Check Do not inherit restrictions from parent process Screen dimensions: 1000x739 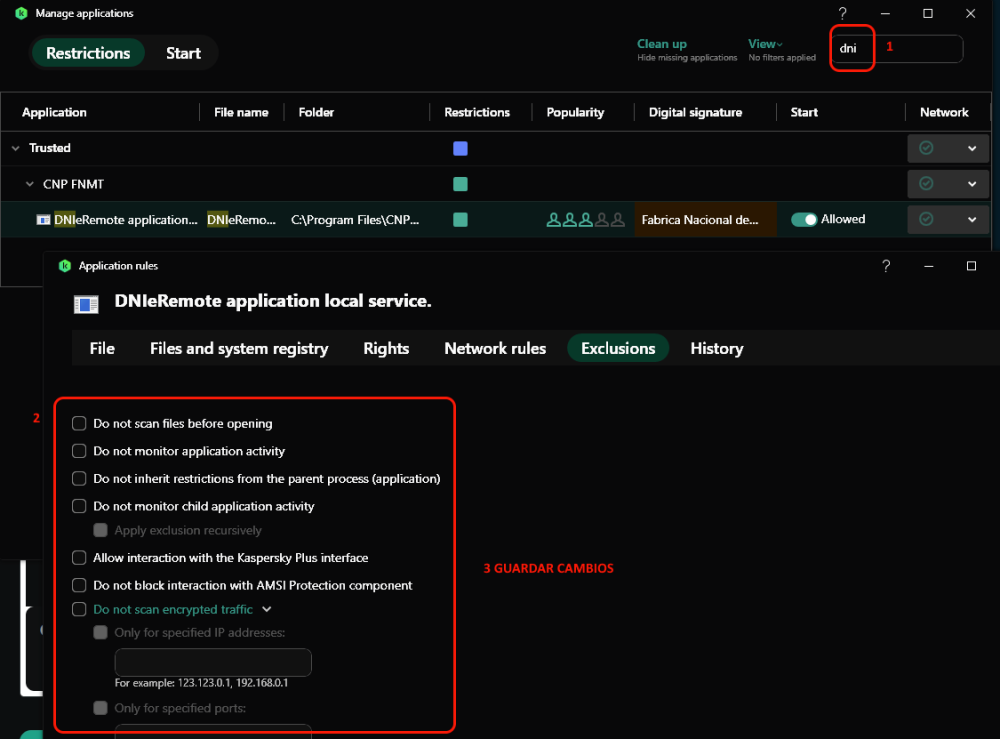pyautogui.click(x=79, y=478)
